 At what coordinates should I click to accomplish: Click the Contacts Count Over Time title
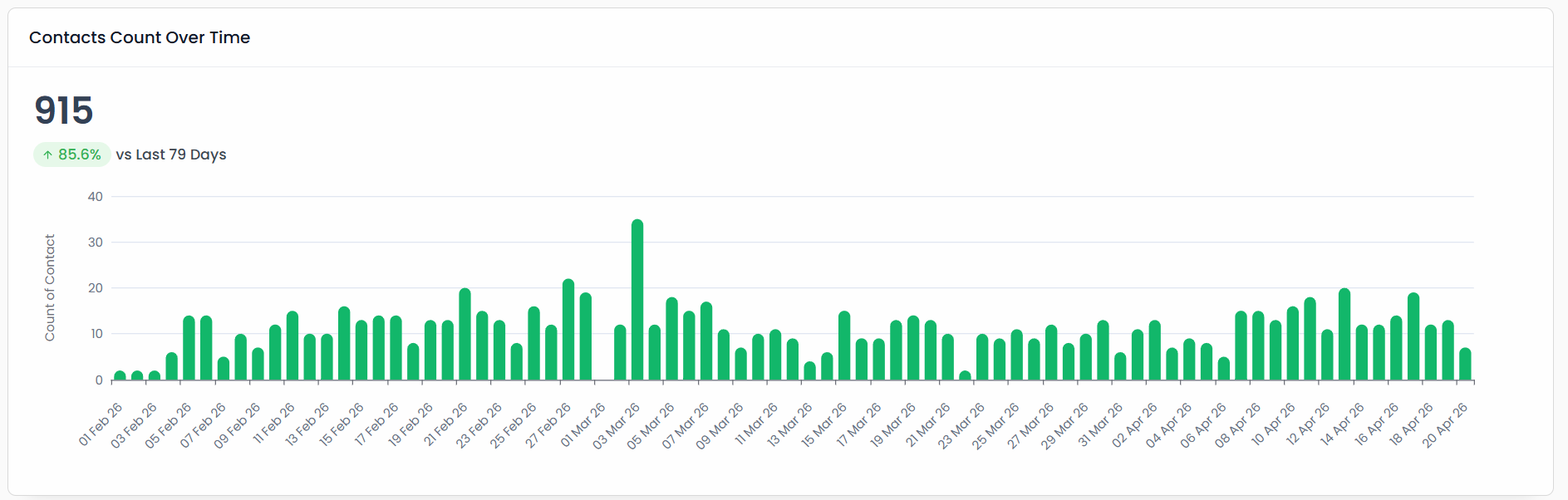(x=140, y=37)
